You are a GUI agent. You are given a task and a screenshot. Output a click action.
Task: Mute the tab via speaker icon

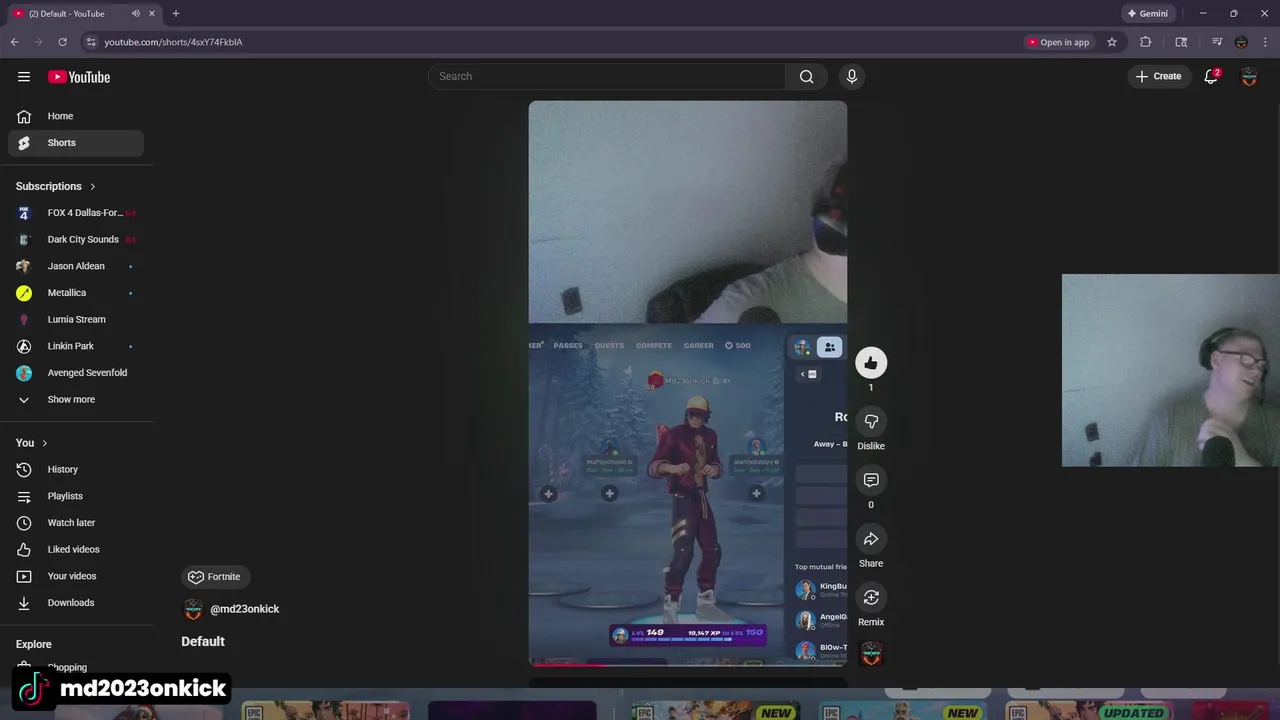coord(135,14)
